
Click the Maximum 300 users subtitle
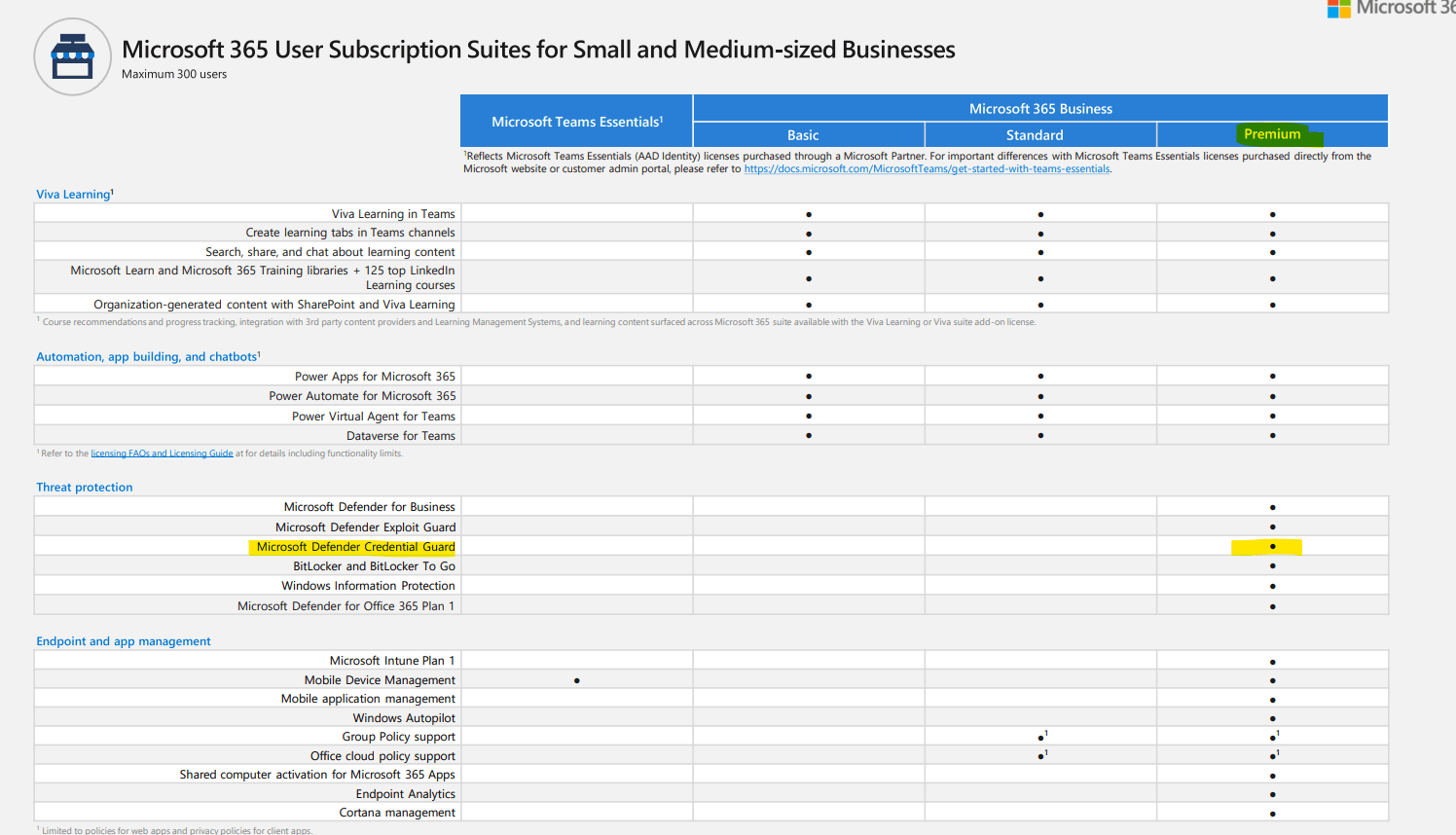174,74
